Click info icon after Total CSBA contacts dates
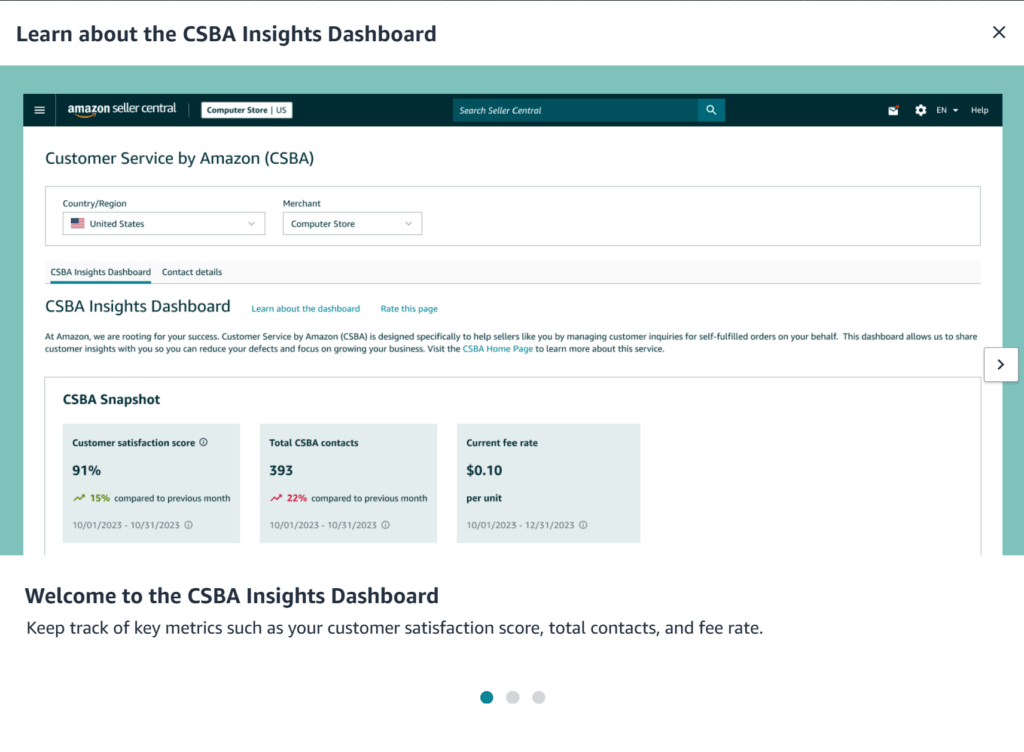 click(385, 525)
